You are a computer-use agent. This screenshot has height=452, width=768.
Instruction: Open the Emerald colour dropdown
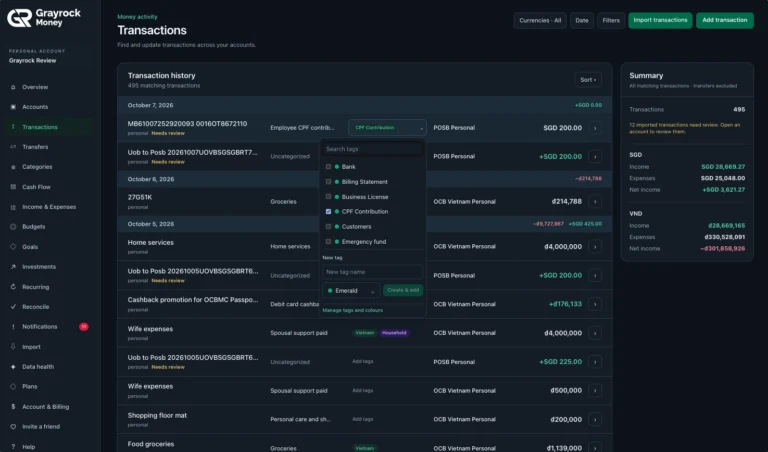pyautogui.click(x=351, y=290)
